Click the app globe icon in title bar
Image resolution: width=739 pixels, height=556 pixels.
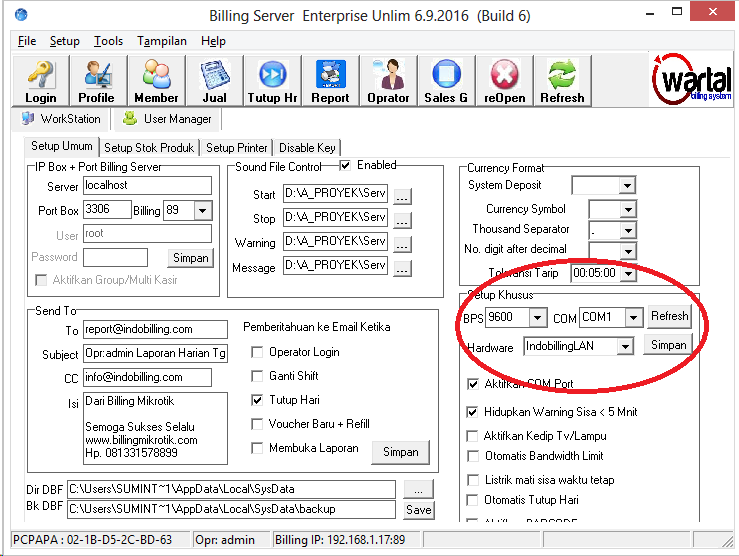click(21, 15)
